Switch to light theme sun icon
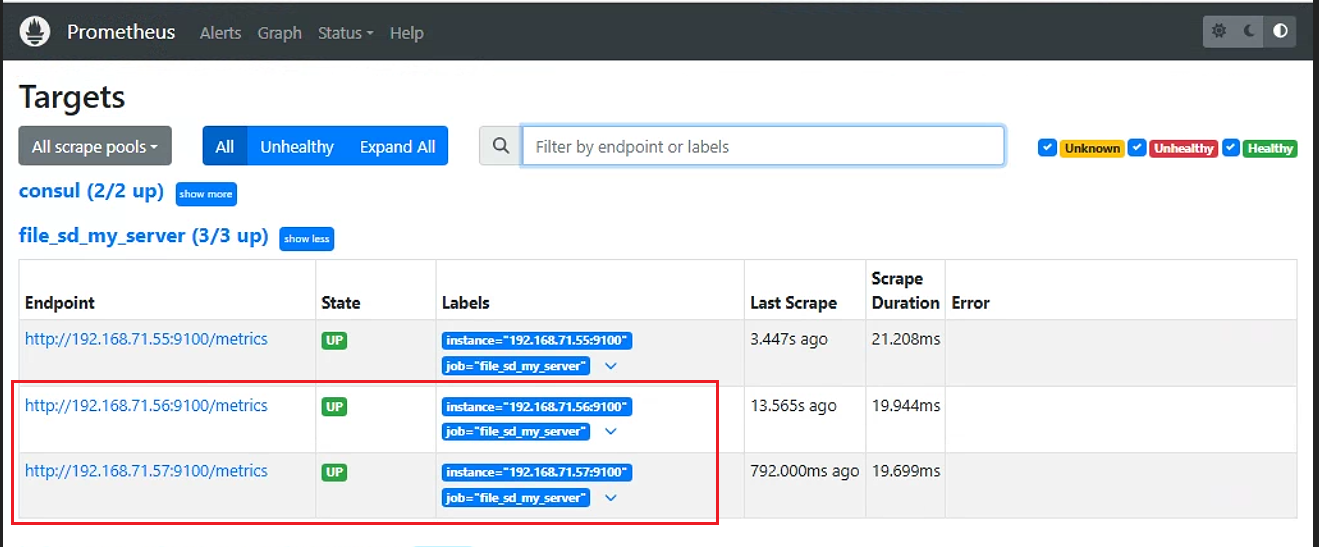 [x=1219, y=31]
